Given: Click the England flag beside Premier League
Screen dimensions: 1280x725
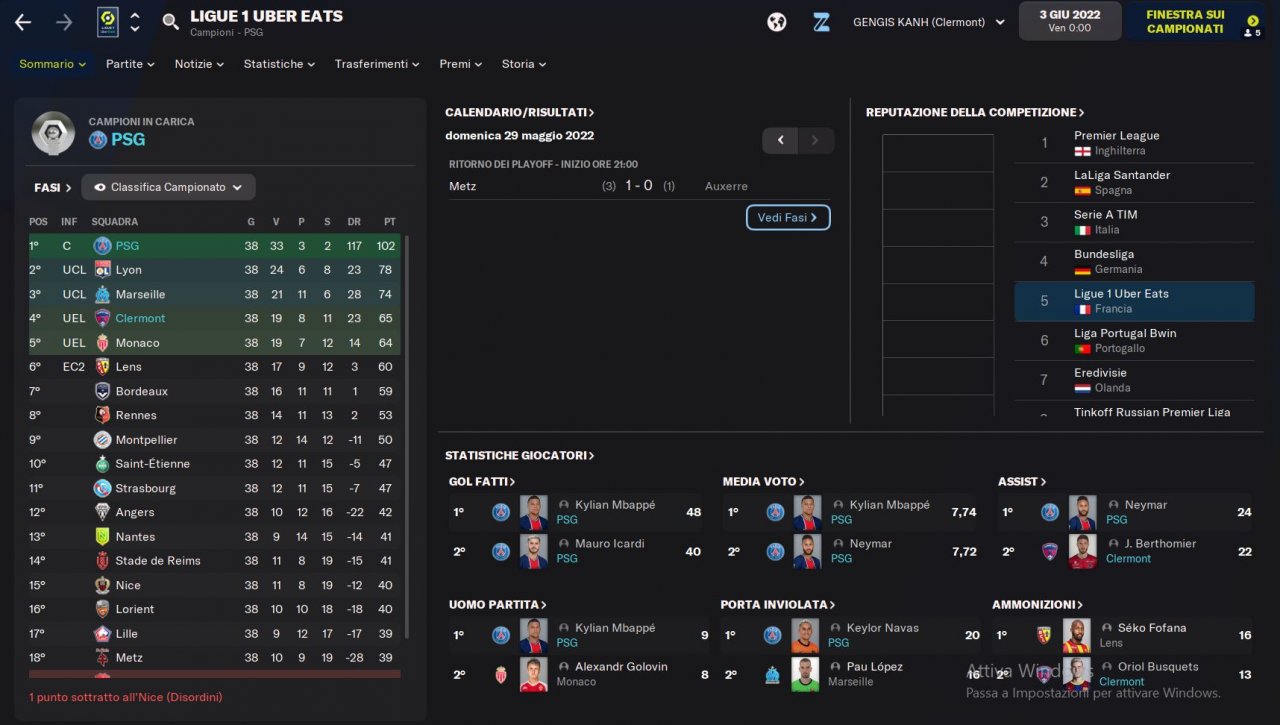Looking at the screenshot, I should point(1082,151).
